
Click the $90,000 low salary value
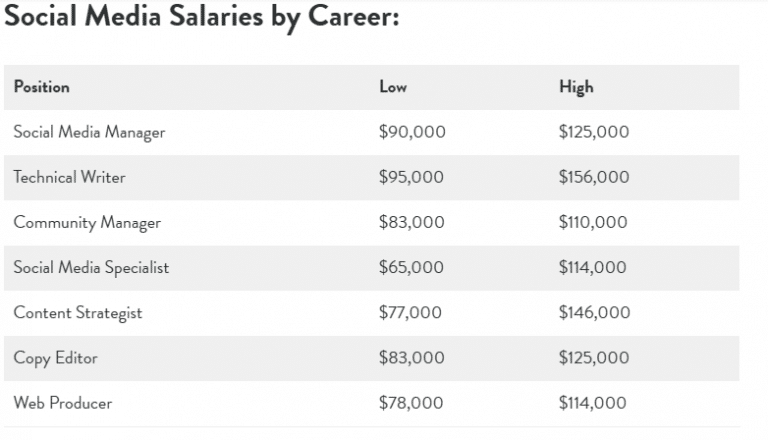412,132
